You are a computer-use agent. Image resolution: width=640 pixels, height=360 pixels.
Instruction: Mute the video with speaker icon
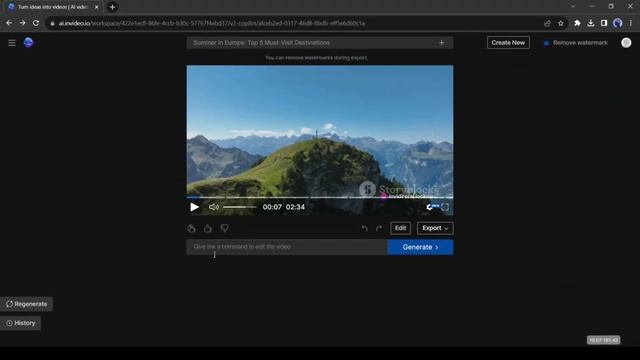coord(213,207)
